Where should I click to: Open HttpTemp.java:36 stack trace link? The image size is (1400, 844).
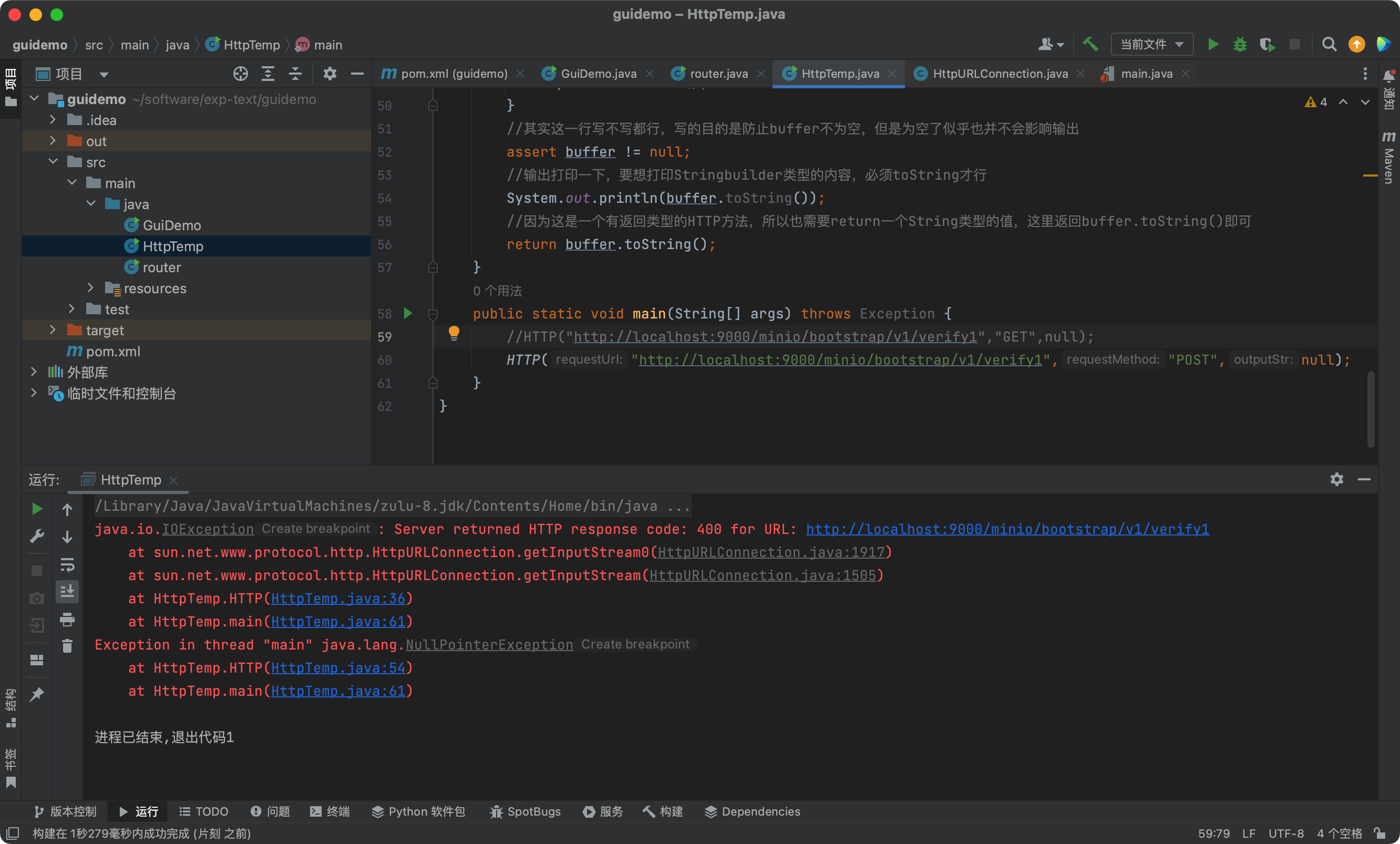click(x=338, y=599)
